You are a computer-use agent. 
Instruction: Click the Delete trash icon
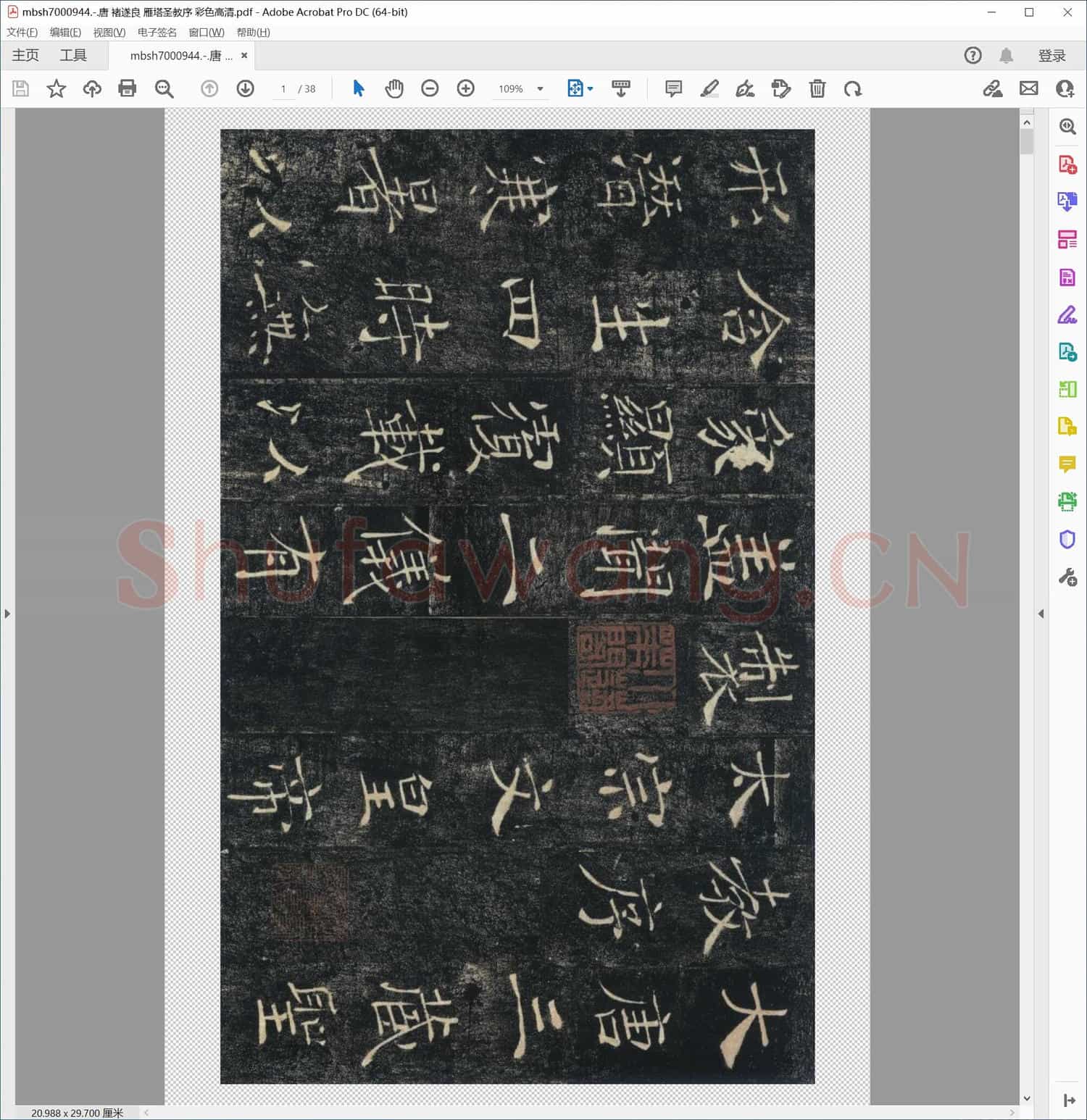817,88
